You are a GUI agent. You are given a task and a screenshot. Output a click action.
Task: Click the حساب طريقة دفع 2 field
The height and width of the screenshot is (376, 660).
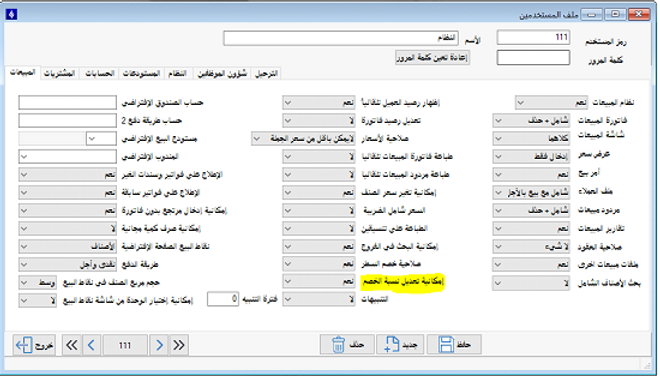[x=67, y=120]
